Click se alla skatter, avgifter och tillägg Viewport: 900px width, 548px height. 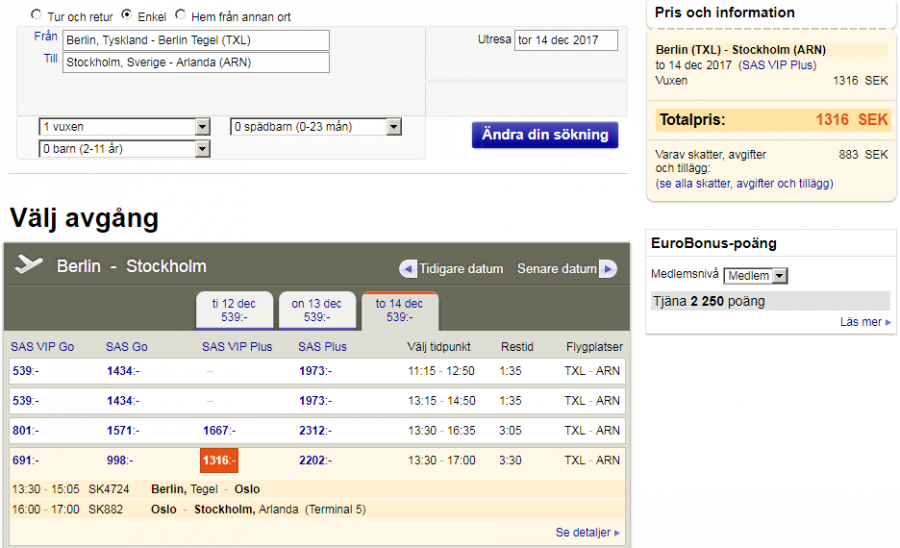click(744, 184)
